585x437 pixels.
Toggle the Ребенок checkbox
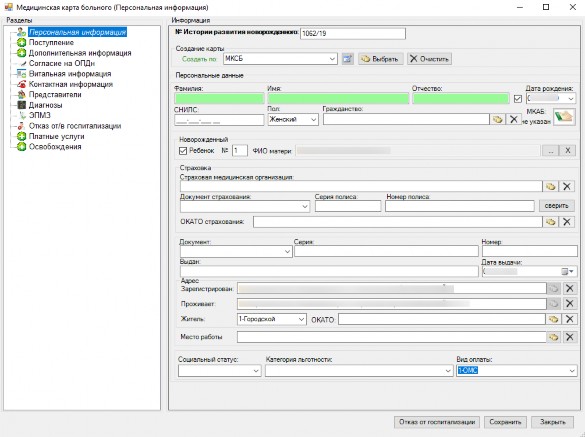pyautogui.click(x=183, y=151)
